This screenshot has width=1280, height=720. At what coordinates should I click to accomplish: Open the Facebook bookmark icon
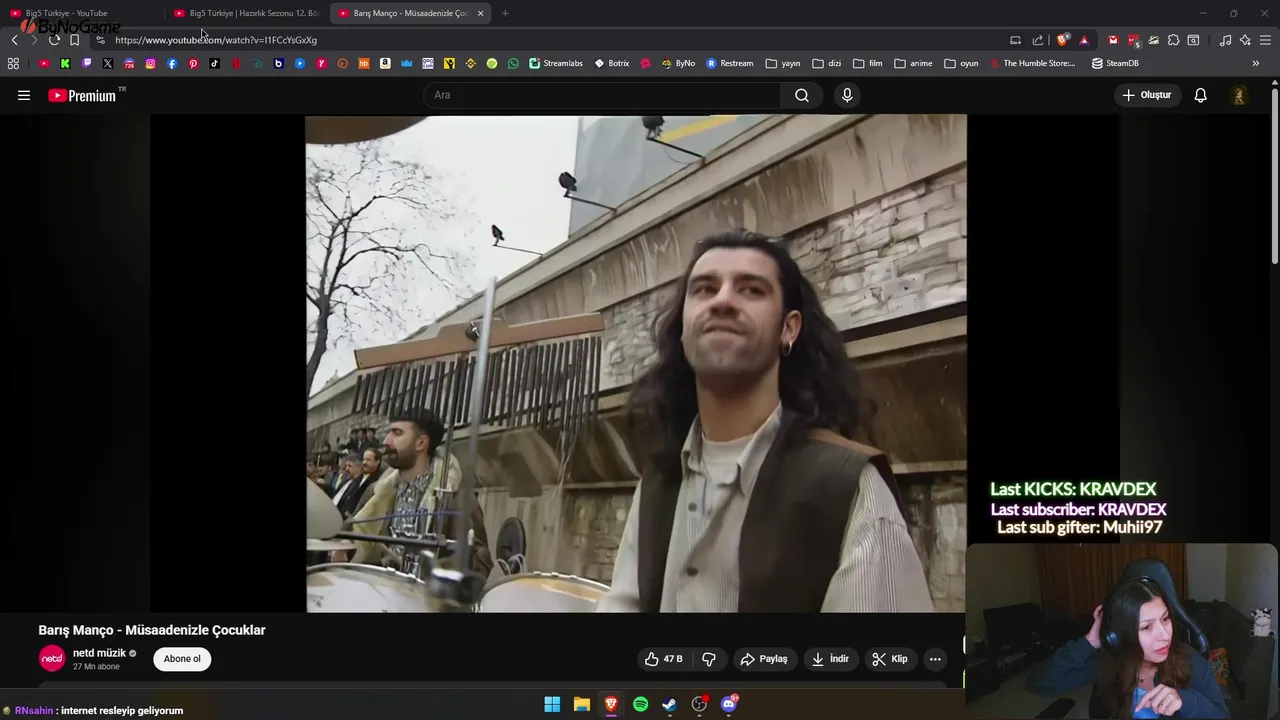point(172,63)
